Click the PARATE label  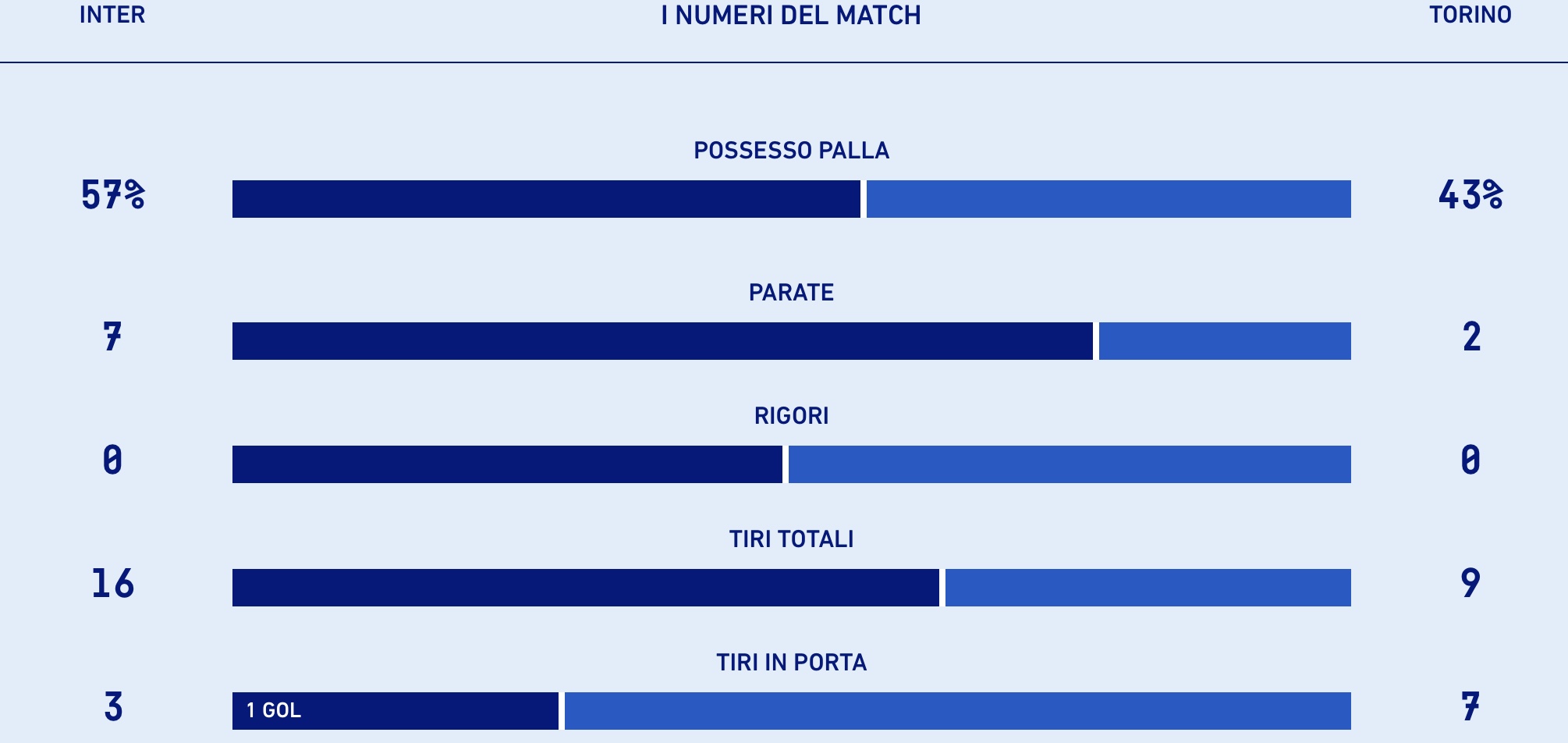click(x=791, y=292)
